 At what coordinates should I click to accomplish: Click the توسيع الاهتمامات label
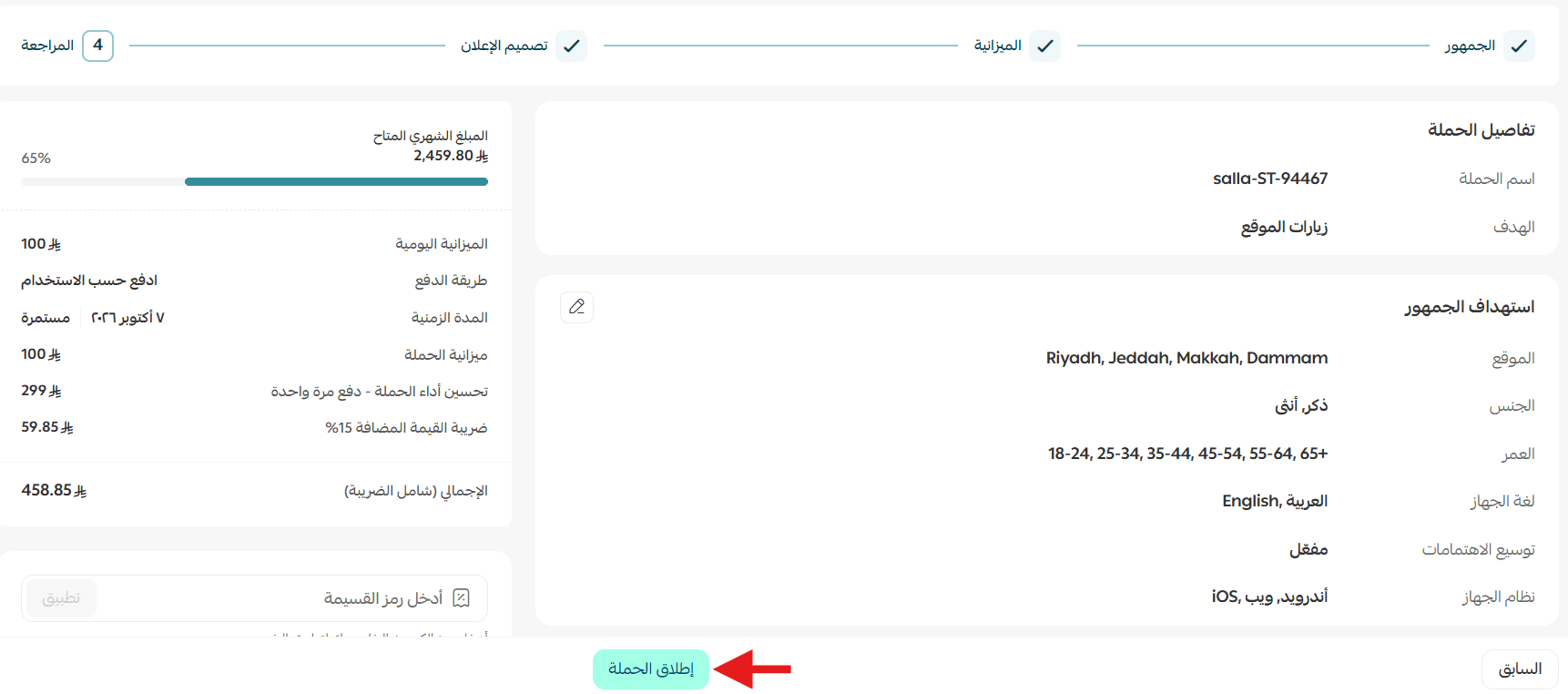click(x=1479, y=549)
